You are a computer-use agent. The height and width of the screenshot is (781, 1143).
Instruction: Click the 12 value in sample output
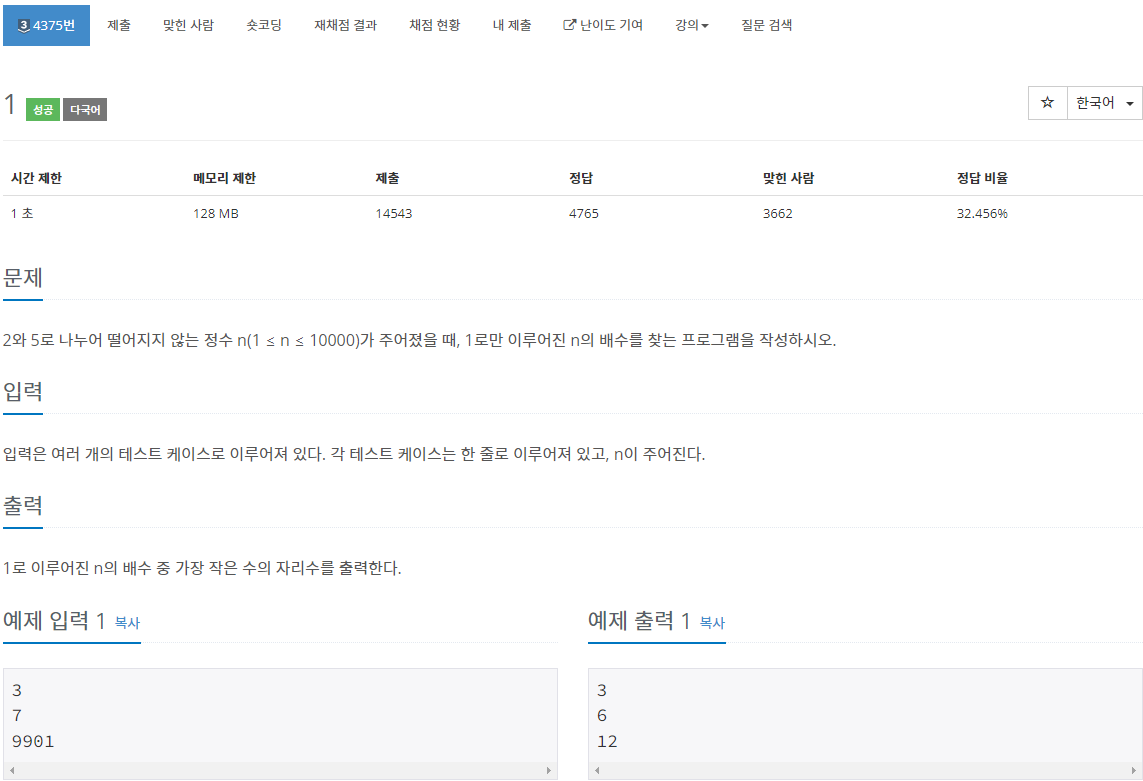point(607,742)
